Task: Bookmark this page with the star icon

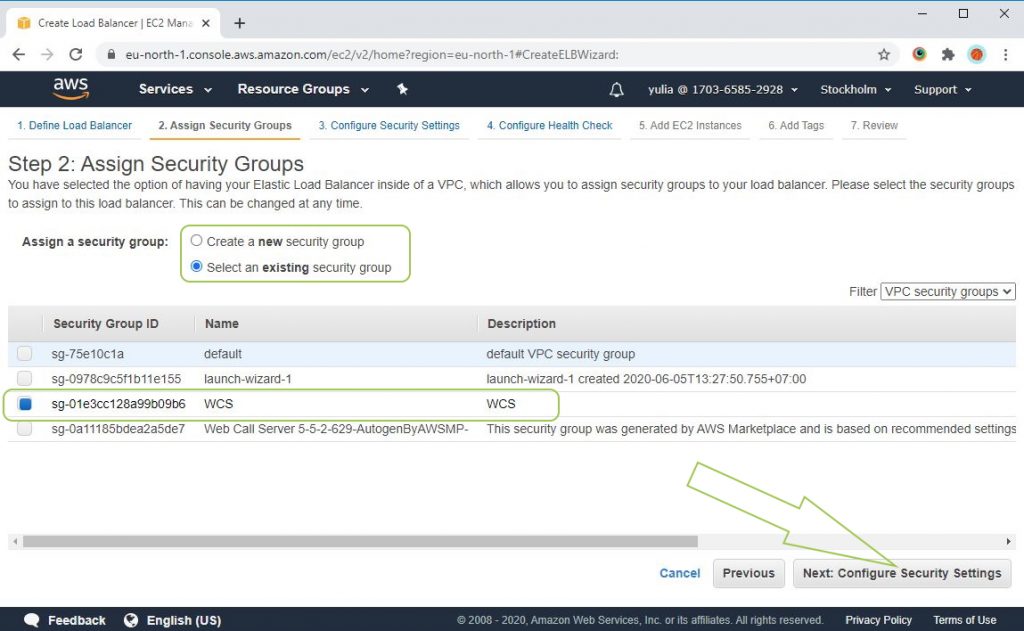Action: tap(884, 55)
